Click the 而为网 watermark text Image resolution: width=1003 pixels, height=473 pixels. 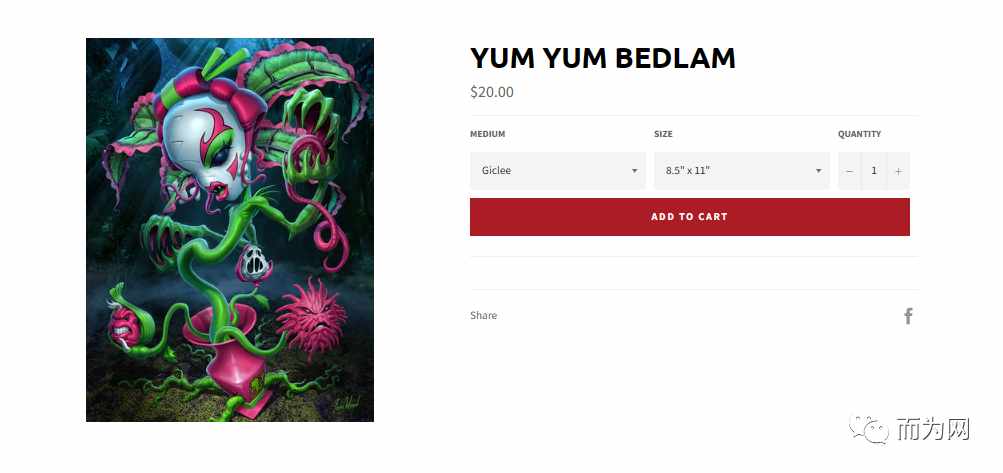pyautogui.click(x=933, y=429)
